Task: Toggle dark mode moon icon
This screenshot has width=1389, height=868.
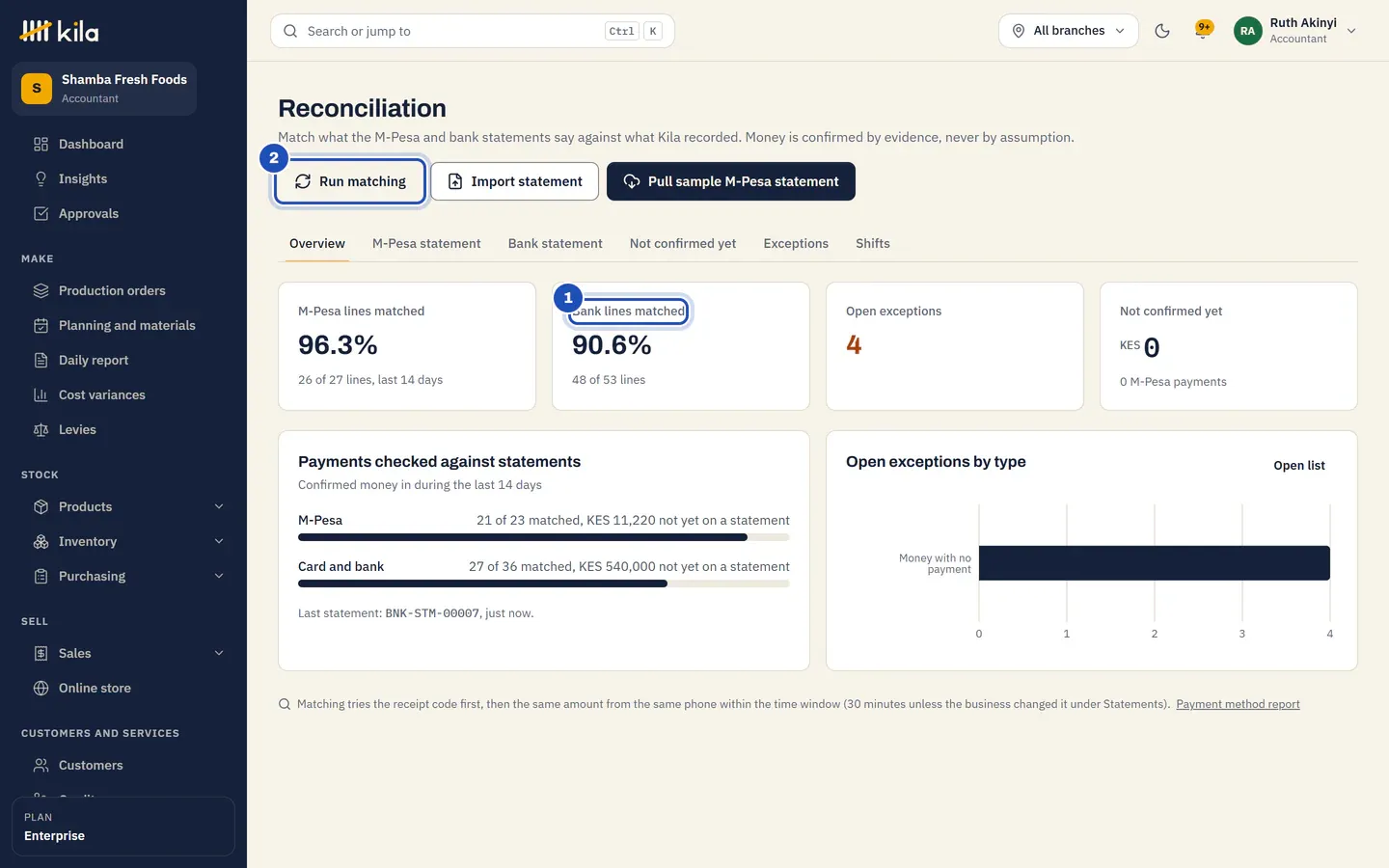Action: coord(1162,31)
